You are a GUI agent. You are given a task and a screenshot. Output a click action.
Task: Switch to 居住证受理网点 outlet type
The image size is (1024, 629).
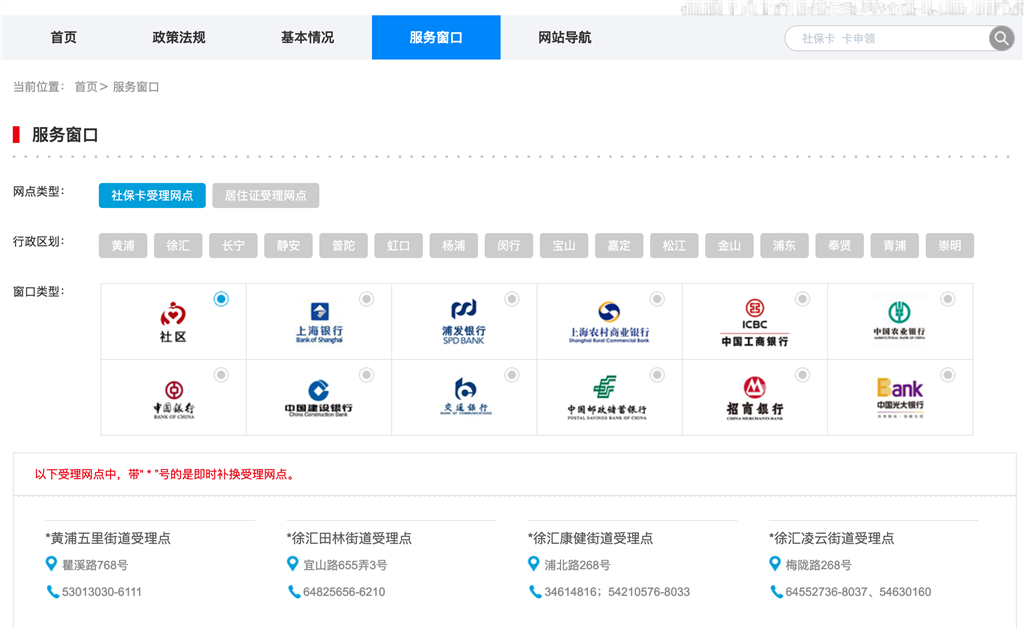[266, 195]
